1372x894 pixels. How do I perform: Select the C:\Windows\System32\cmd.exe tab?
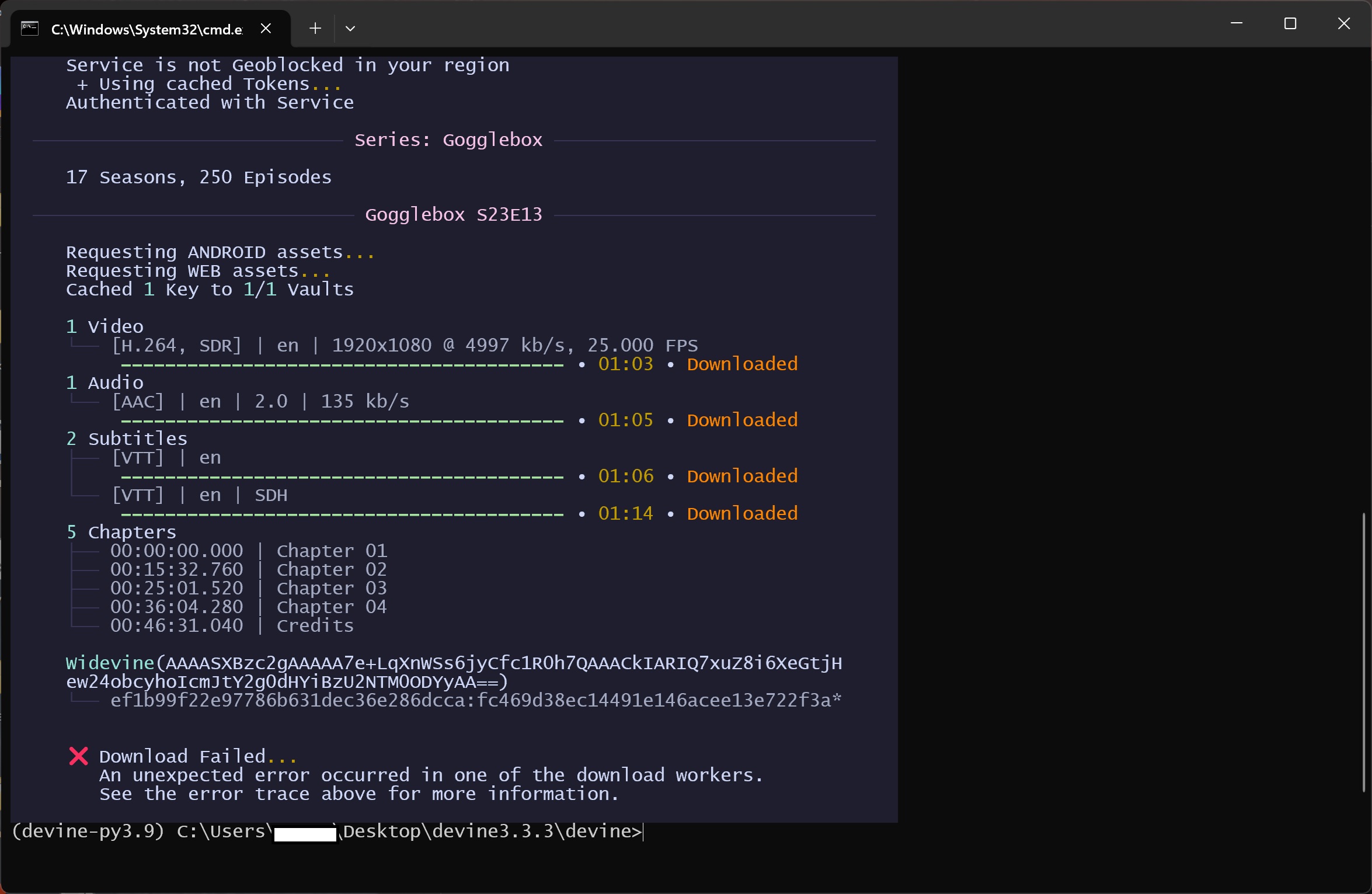tap(146, 29)
